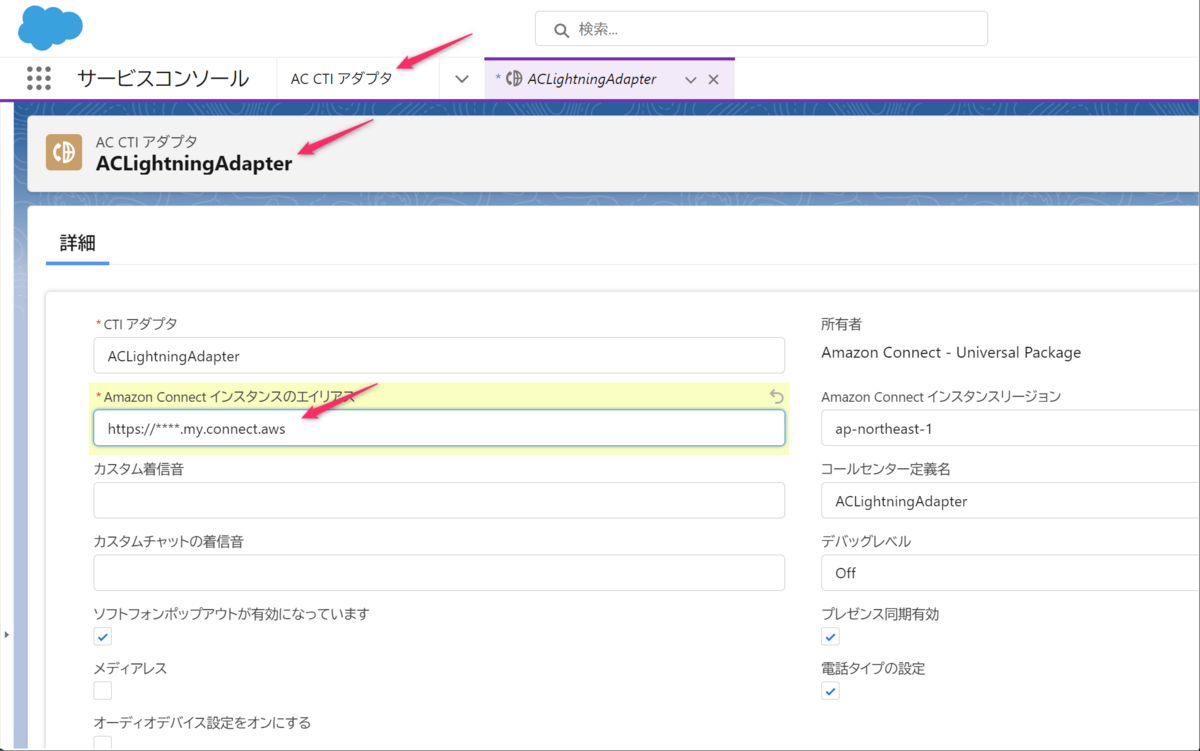Undo the Amazon Connect alias field change

(x=776, y=397)
